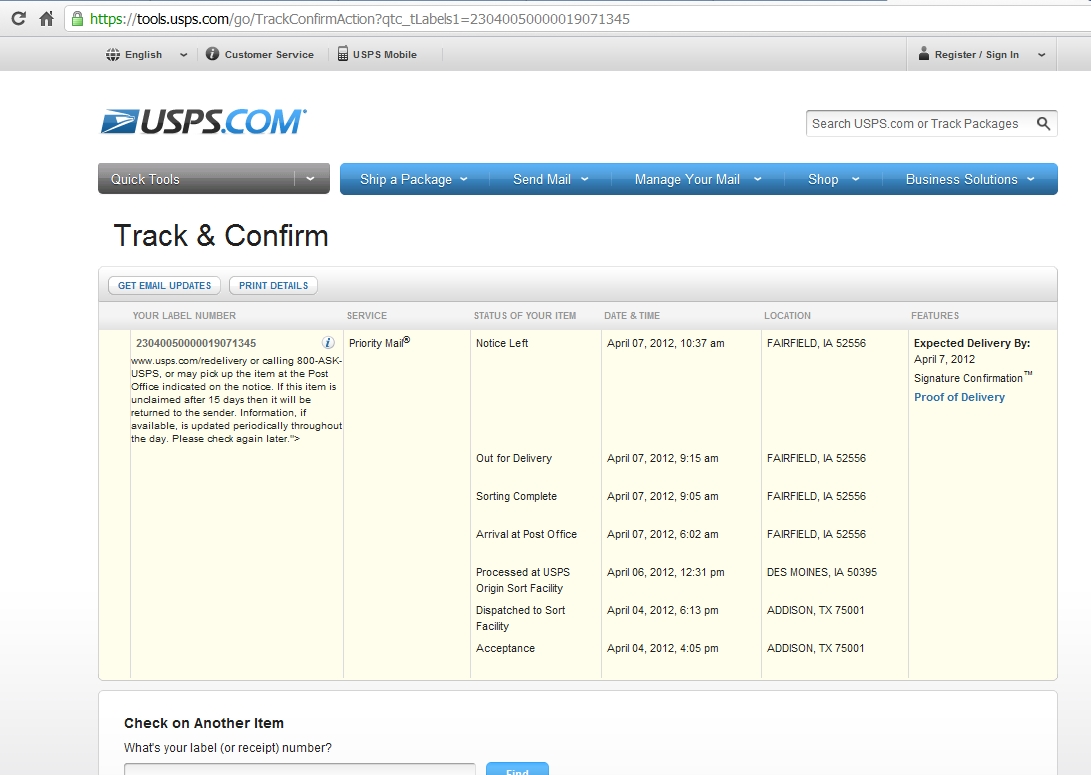Click the Arrival at Post Office status

point(526,534)
